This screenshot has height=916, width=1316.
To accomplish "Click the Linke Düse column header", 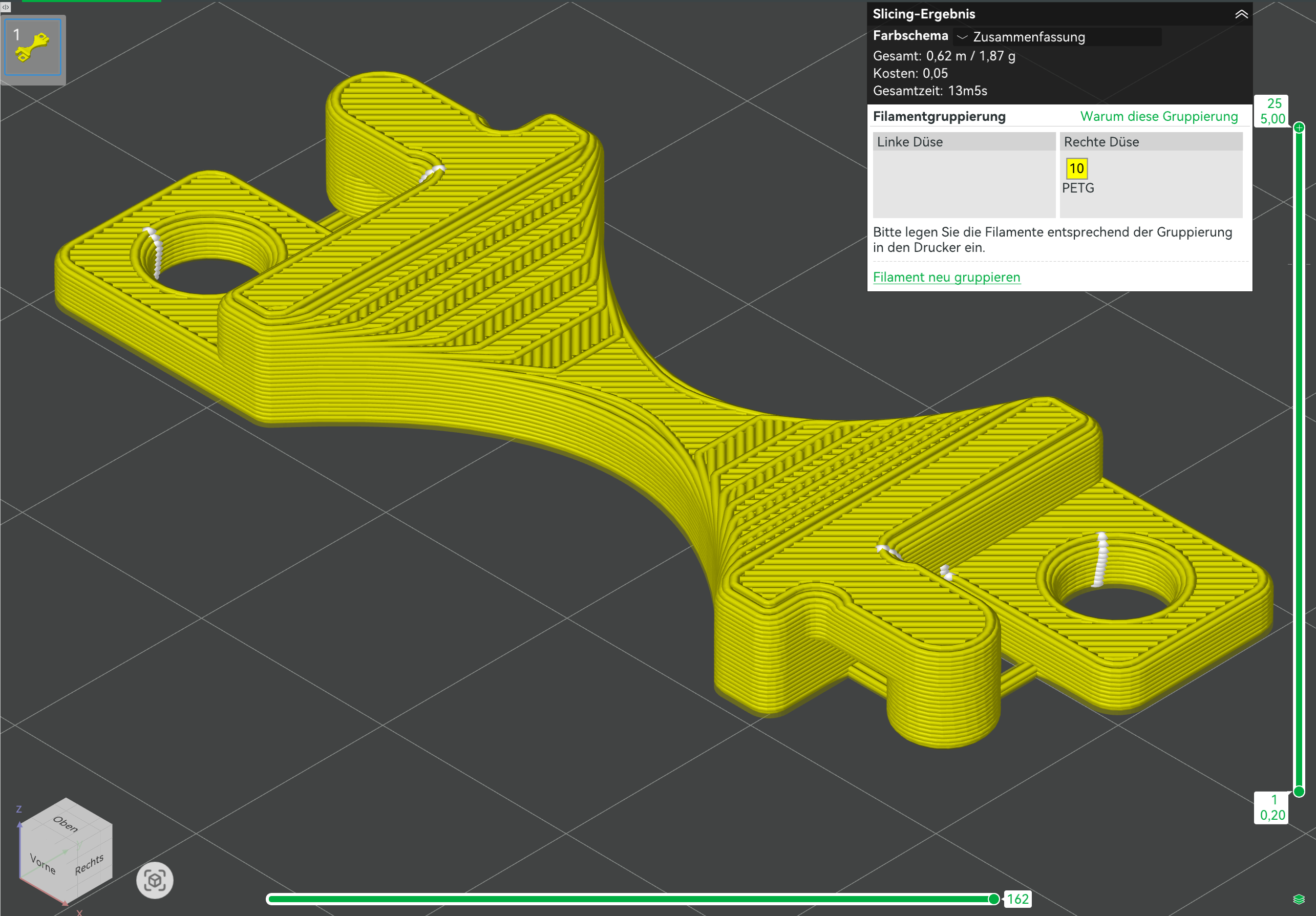I will coord(964,142).
